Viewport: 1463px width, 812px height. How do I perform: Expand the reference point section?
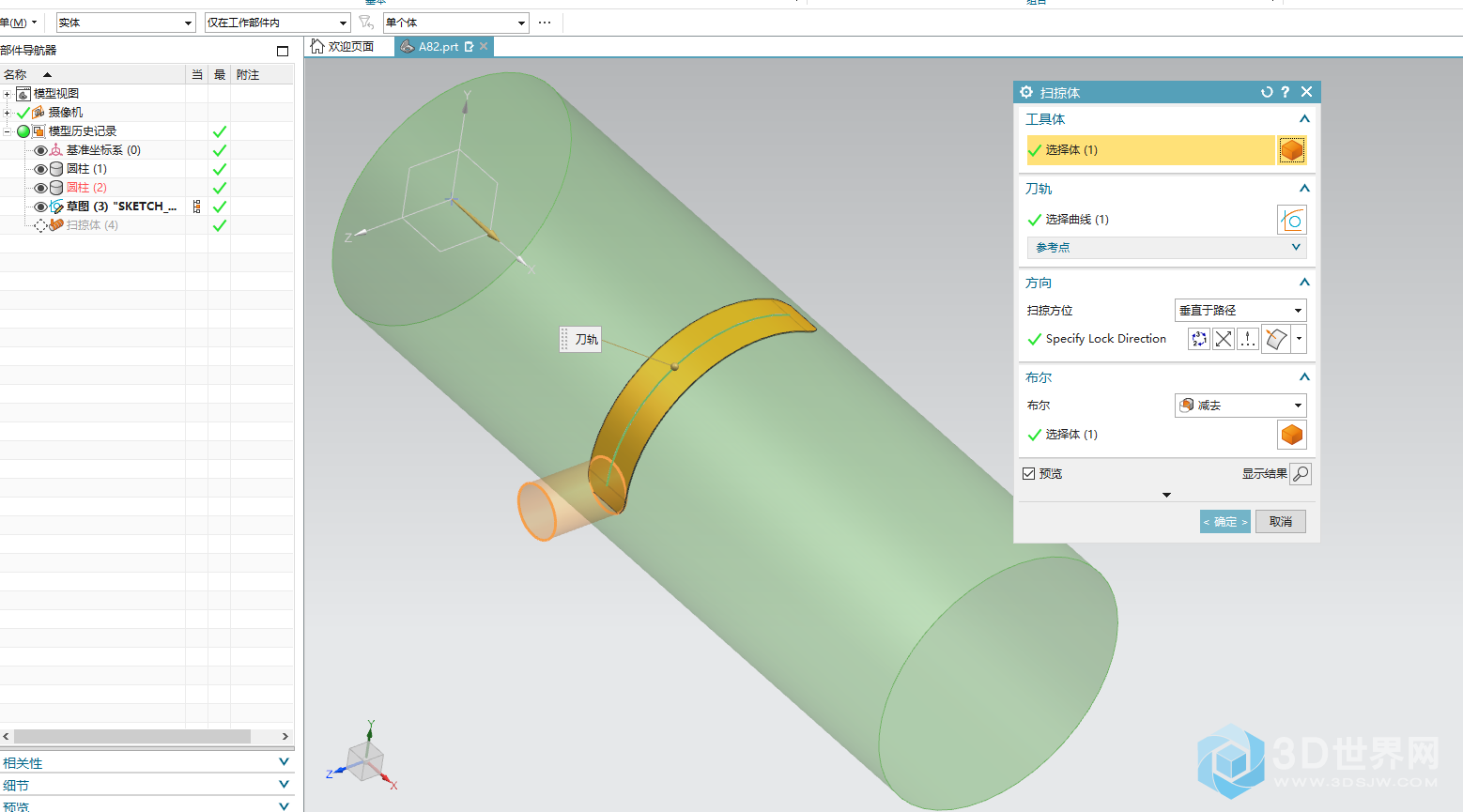[1167, 248]
